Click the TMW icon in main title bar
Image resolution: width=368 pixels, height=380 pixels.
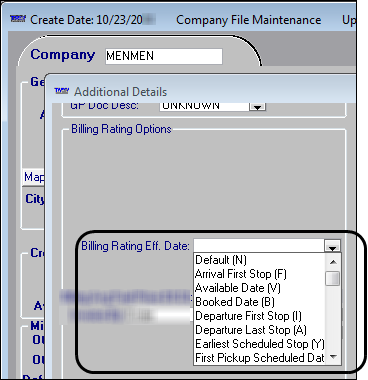click(18, 19)
